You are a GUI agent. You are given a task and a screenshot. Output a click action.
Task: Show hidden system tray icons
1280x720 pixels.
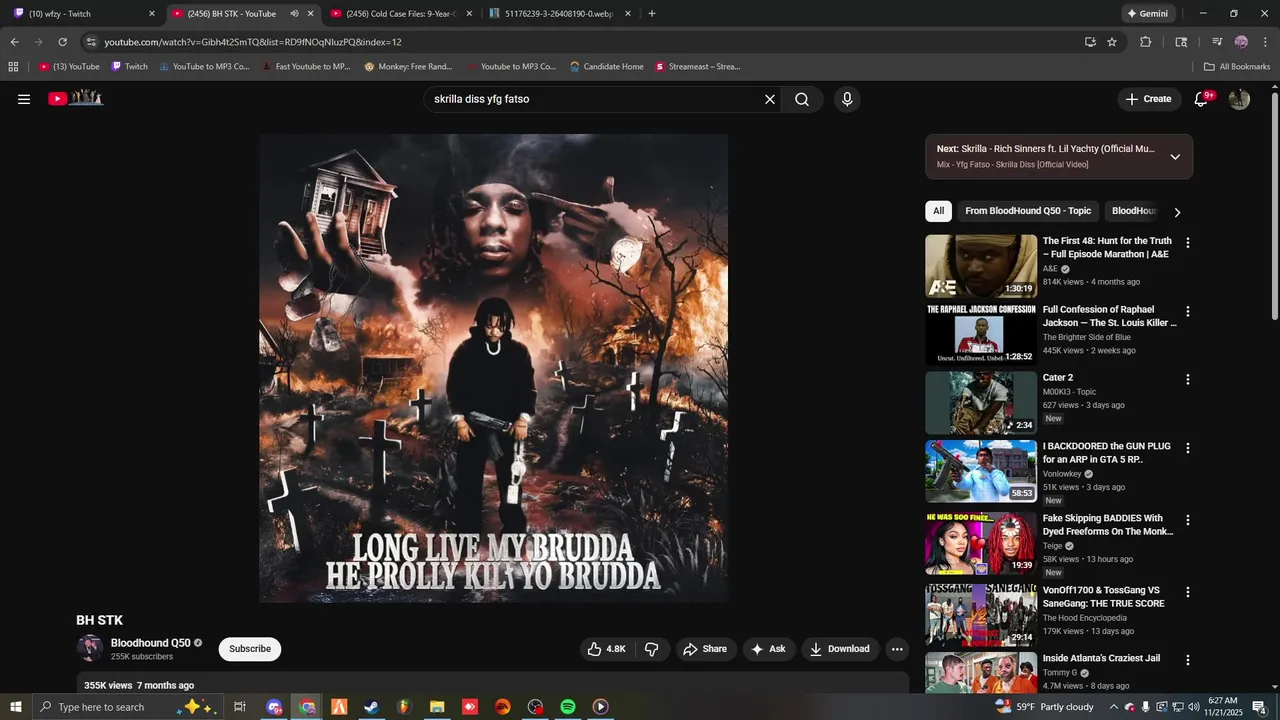1114,707
